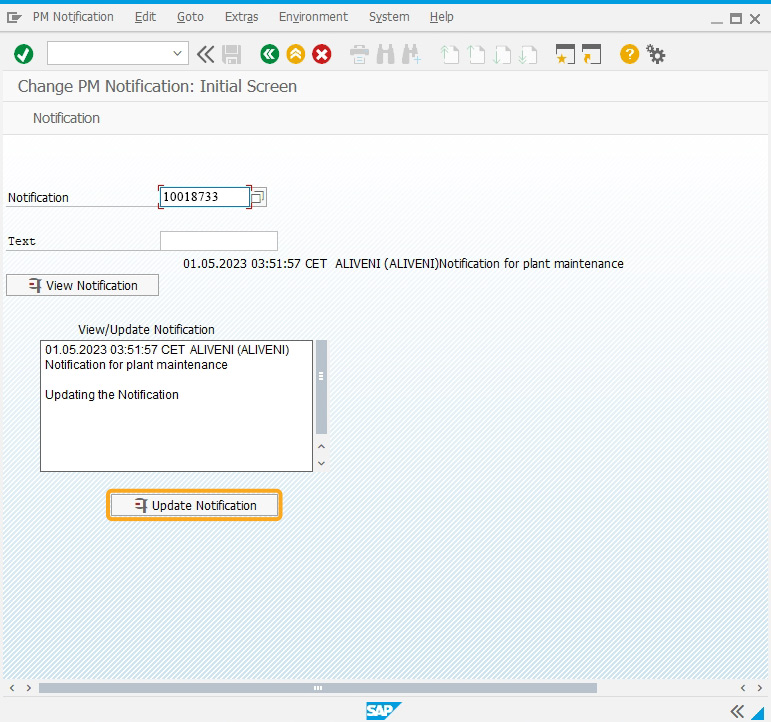Click the Find binoculars icon
Screen dimensions: 771x722
point(386,54)
